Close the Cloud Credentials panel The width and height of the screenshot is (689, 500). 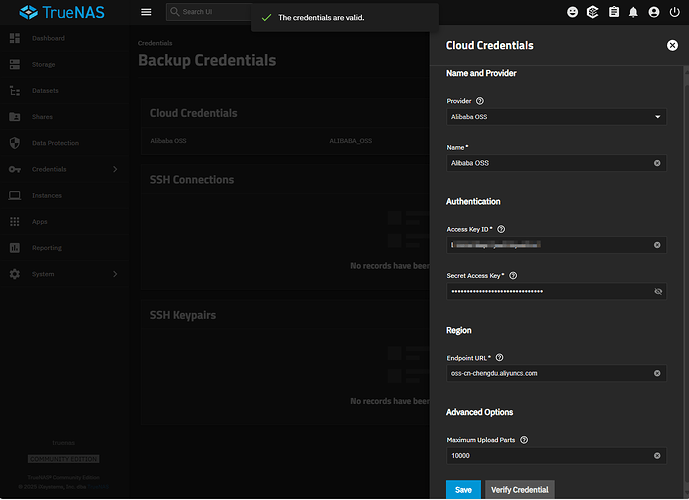672,45
